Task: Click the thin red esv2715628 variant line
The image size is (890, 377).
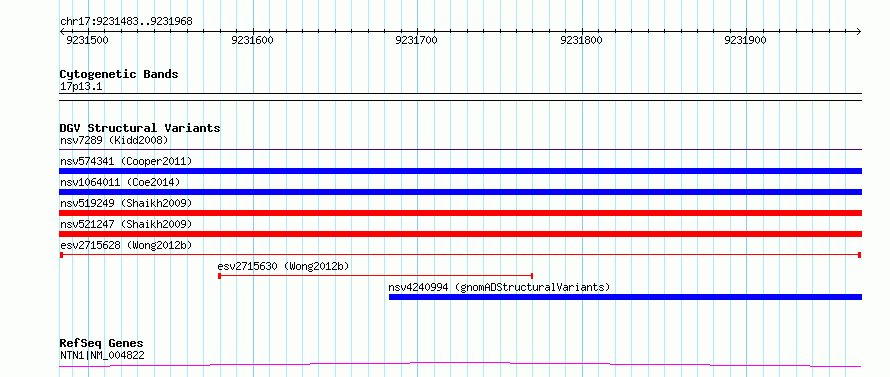Action: (x=460, y=255)
